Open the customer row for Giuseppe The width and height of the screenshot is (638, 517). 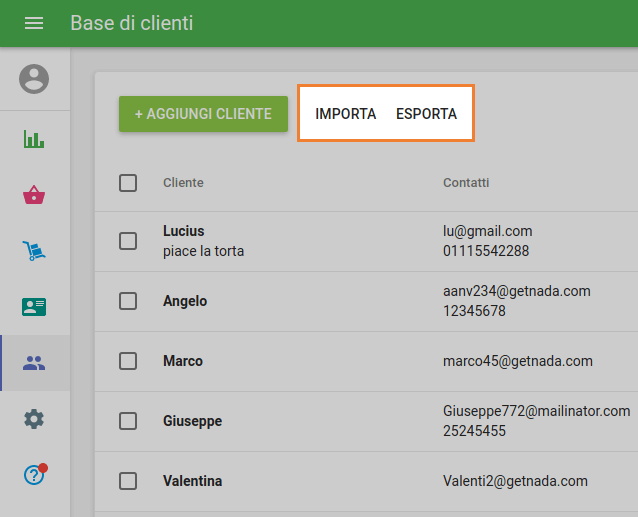pos(192,421)
